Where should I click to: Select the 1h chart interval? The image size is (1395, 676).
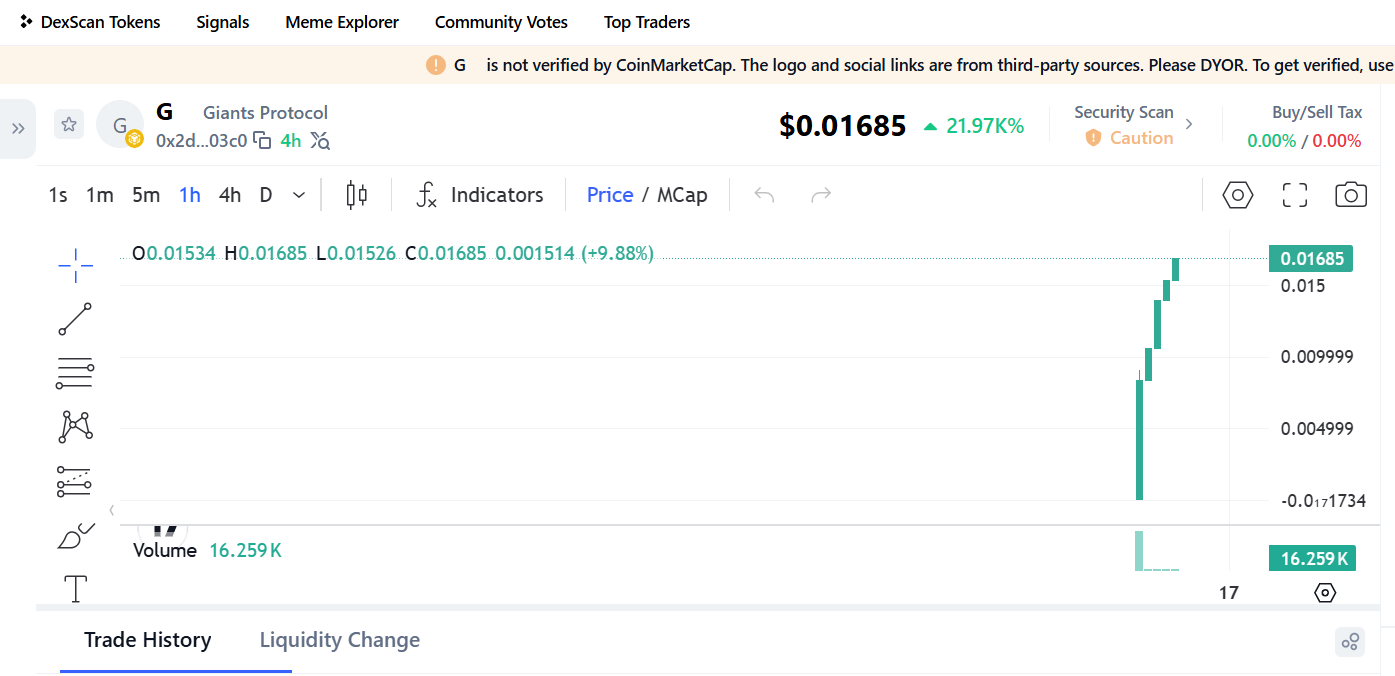(190, 195)
